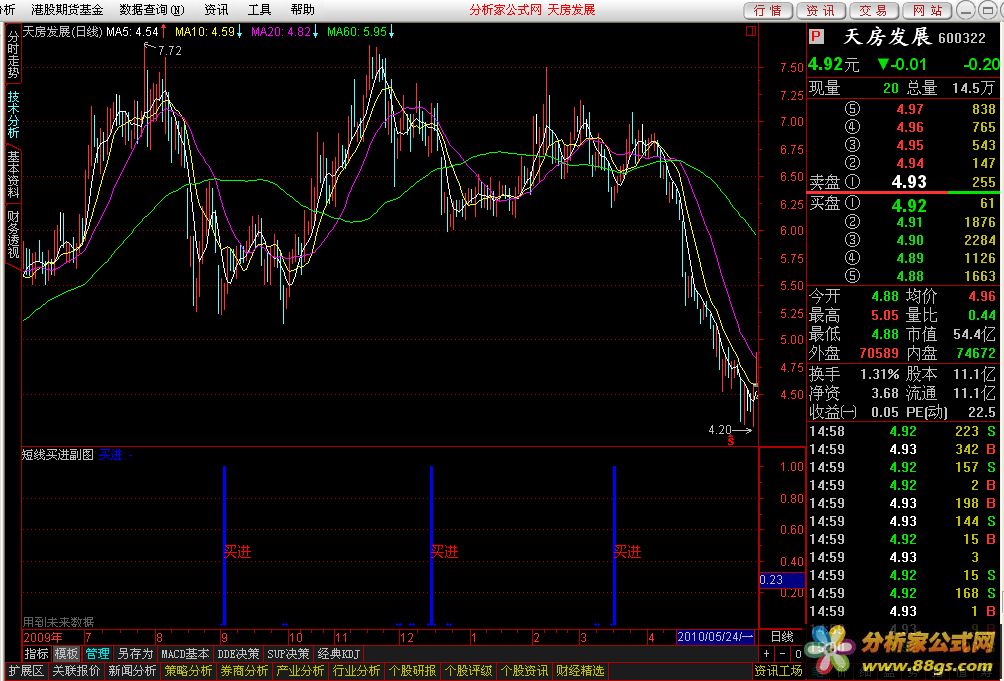Select the 指标 tab below the chart
This screenshot has height=681, width=1004.
click(36, 653)
